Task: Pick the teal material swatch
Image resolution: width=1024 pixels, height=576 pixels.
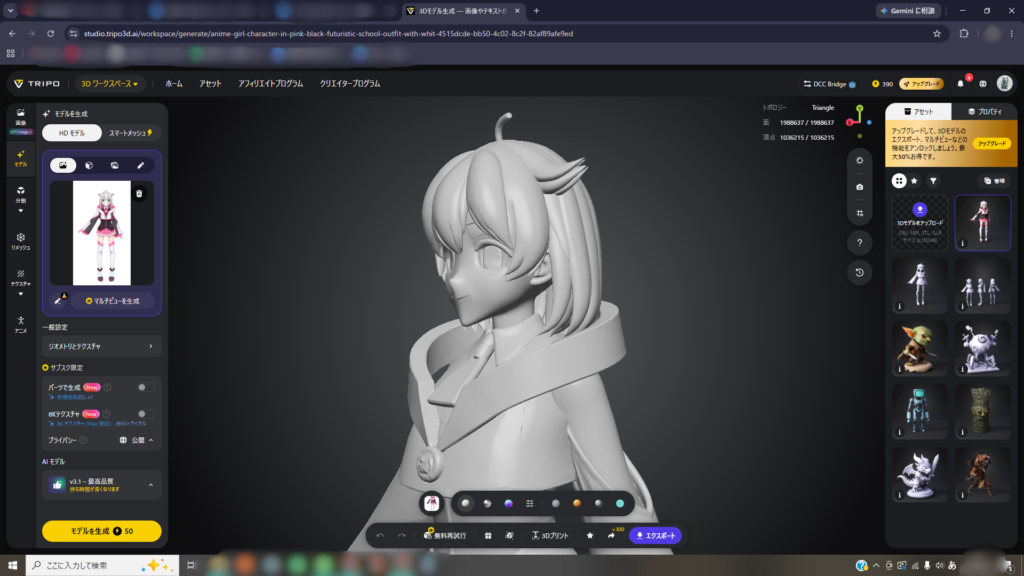Action: tap(620, 504)
